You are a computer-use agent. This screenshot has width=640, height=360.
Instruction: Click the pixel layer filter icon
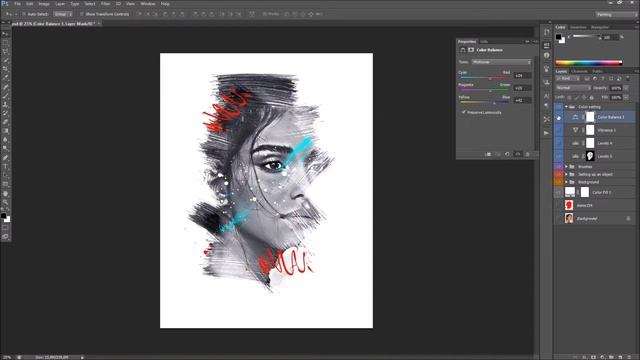click(587, 78)
